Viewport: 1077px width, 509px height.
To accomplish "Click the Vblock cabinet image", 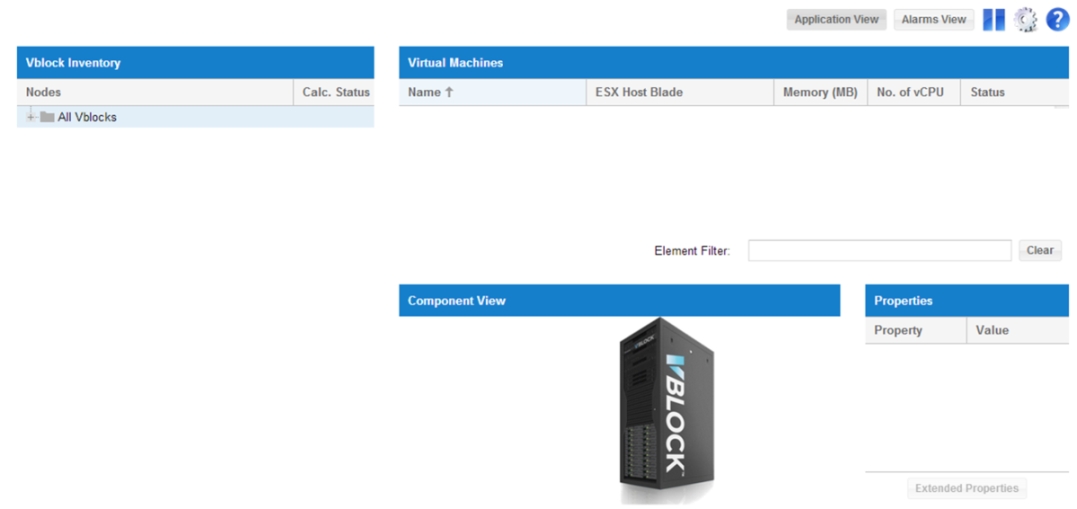I will click(666, 411).
